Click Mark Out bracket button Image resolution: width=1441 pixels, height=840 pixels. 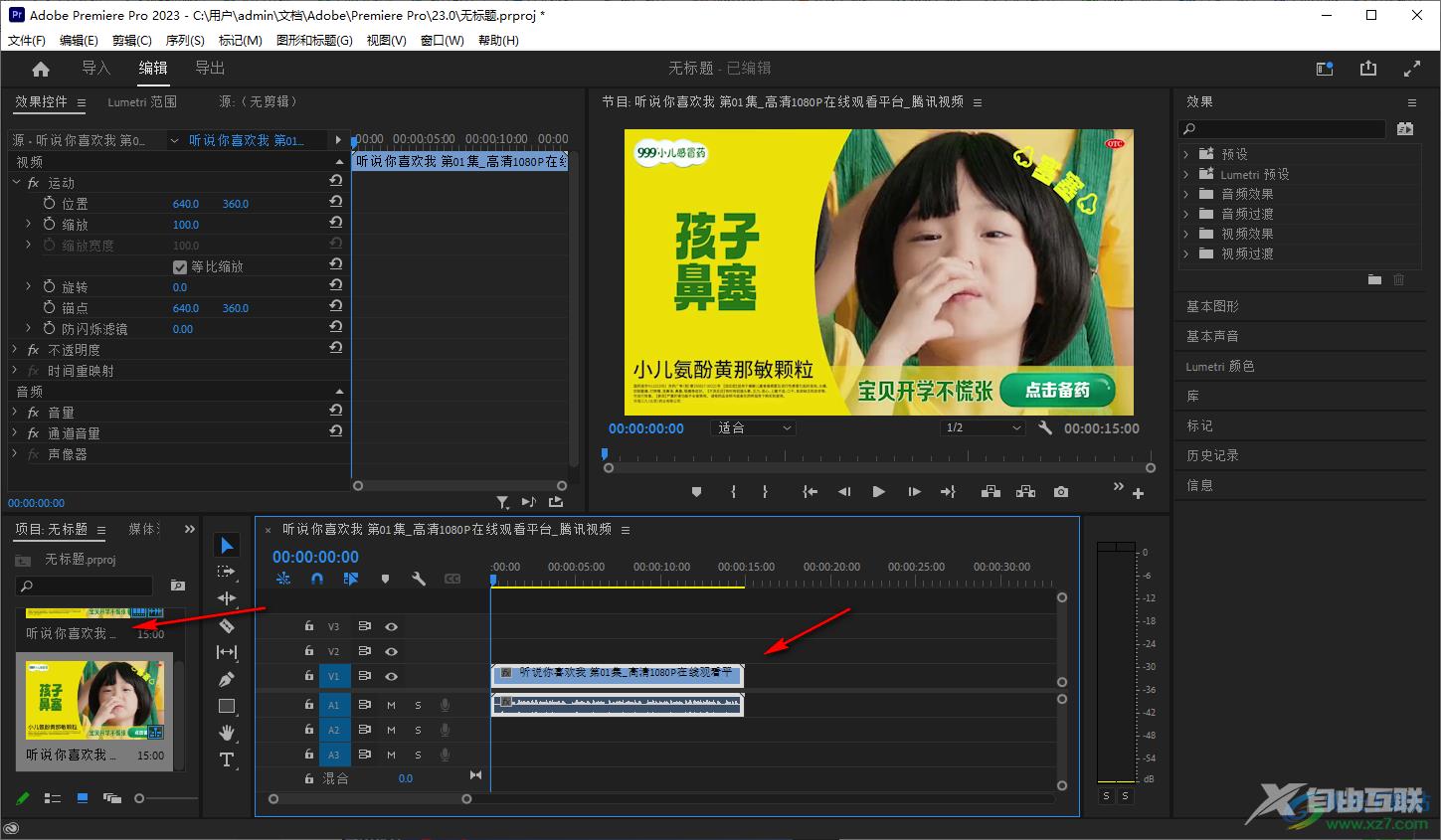(765, 491)
